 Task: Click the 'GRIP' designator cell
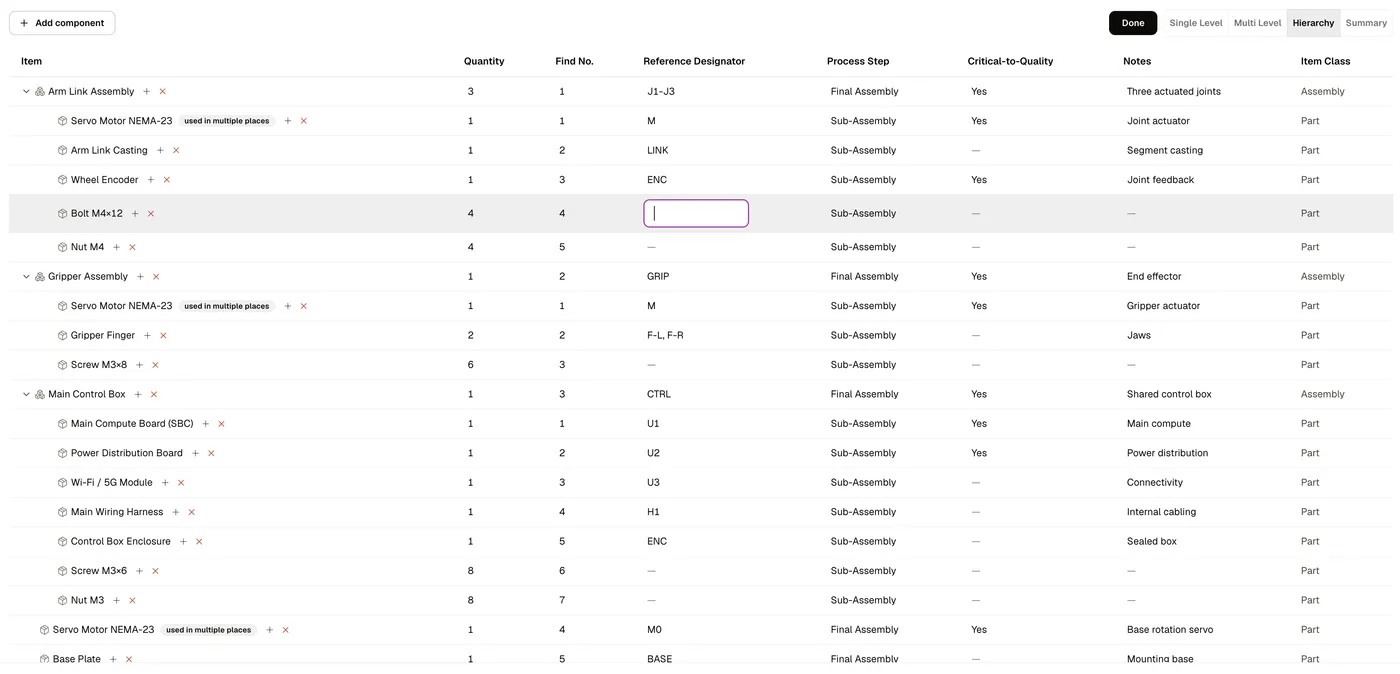(658, 276)
